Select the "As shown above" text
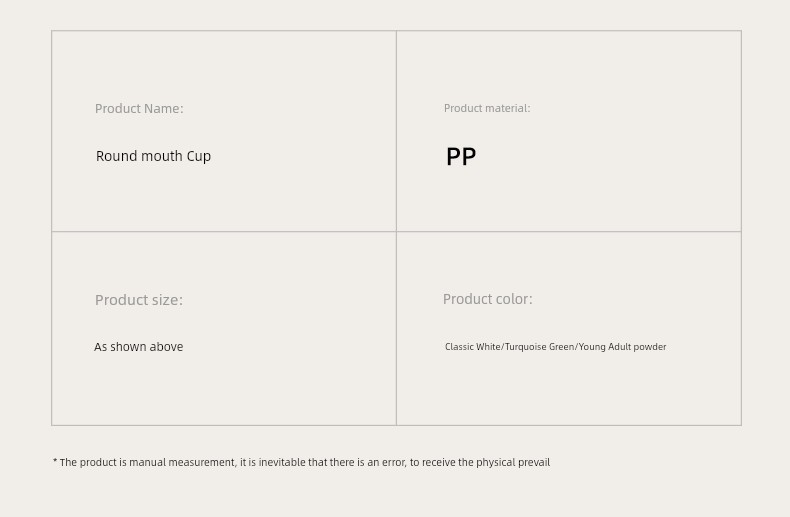Viewport: 790px width, 517px height. point(139,347)
